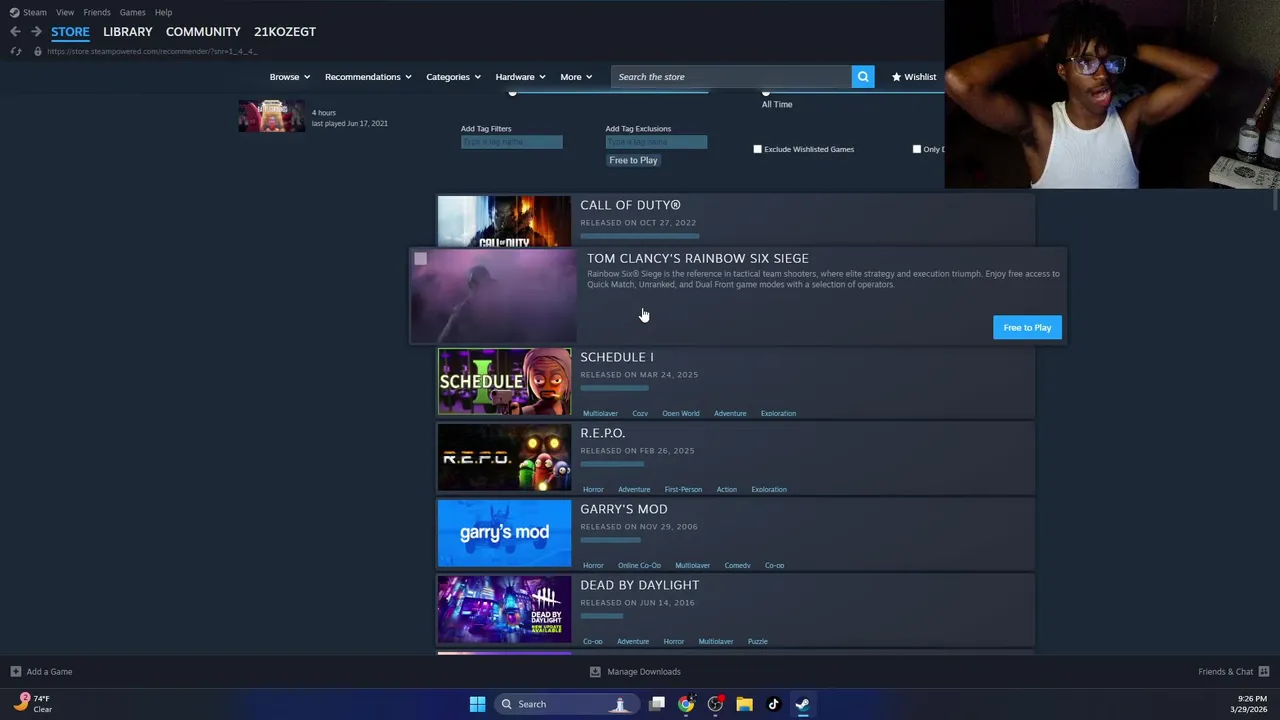1280x720 pixels.
Task: Click the Friends & Chat icon
Action: (x=1264, y=672)
